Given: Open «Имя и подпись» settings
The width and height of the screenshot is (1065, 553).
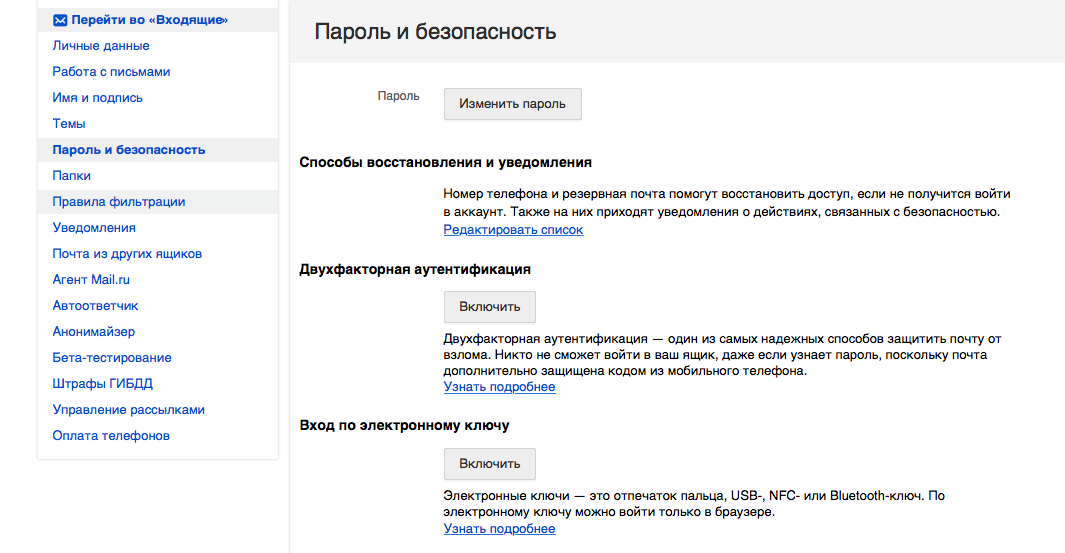Looking at the screenshot, I should [x=97, y=98].
